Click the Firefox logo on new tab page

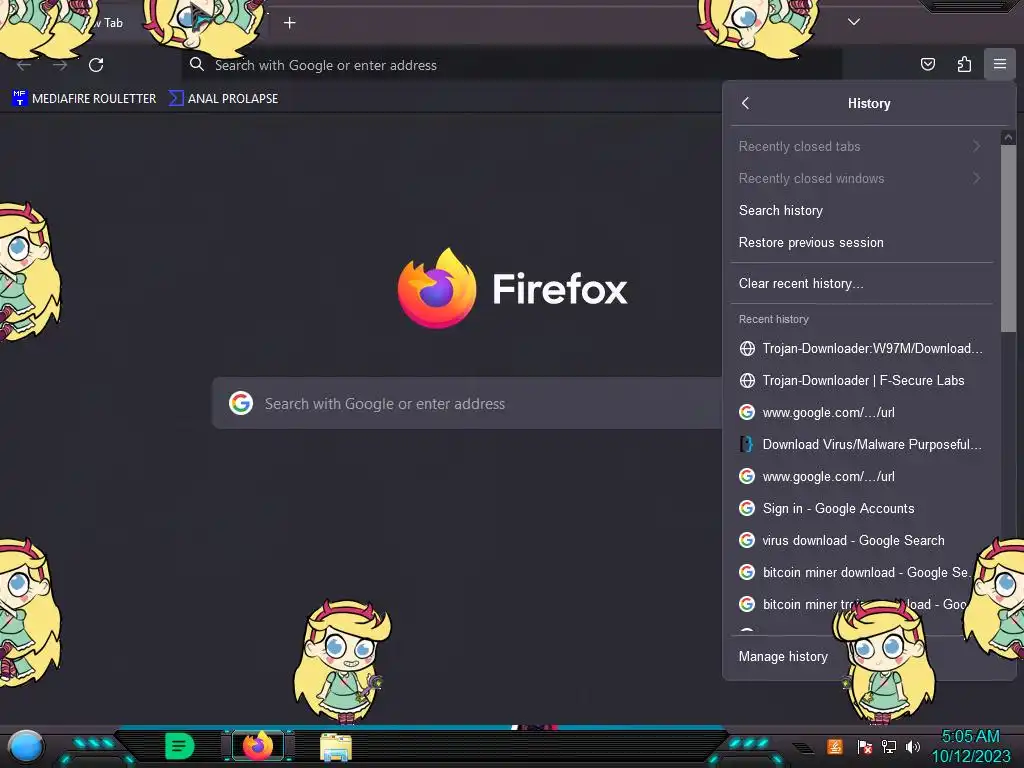coord(512,288)
